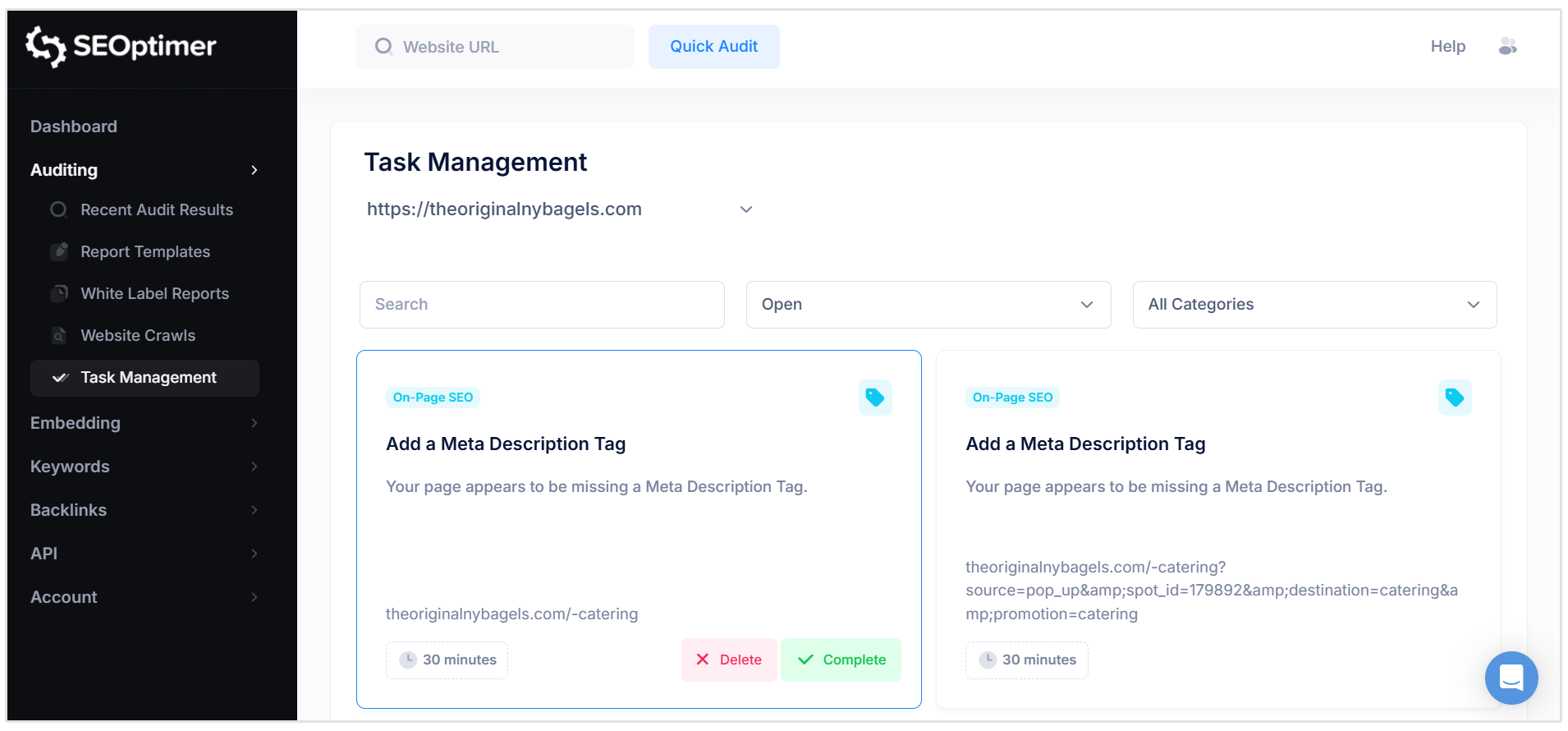
Task: Click the Task Management checkmark icon
Action: (x=60, y=378)
